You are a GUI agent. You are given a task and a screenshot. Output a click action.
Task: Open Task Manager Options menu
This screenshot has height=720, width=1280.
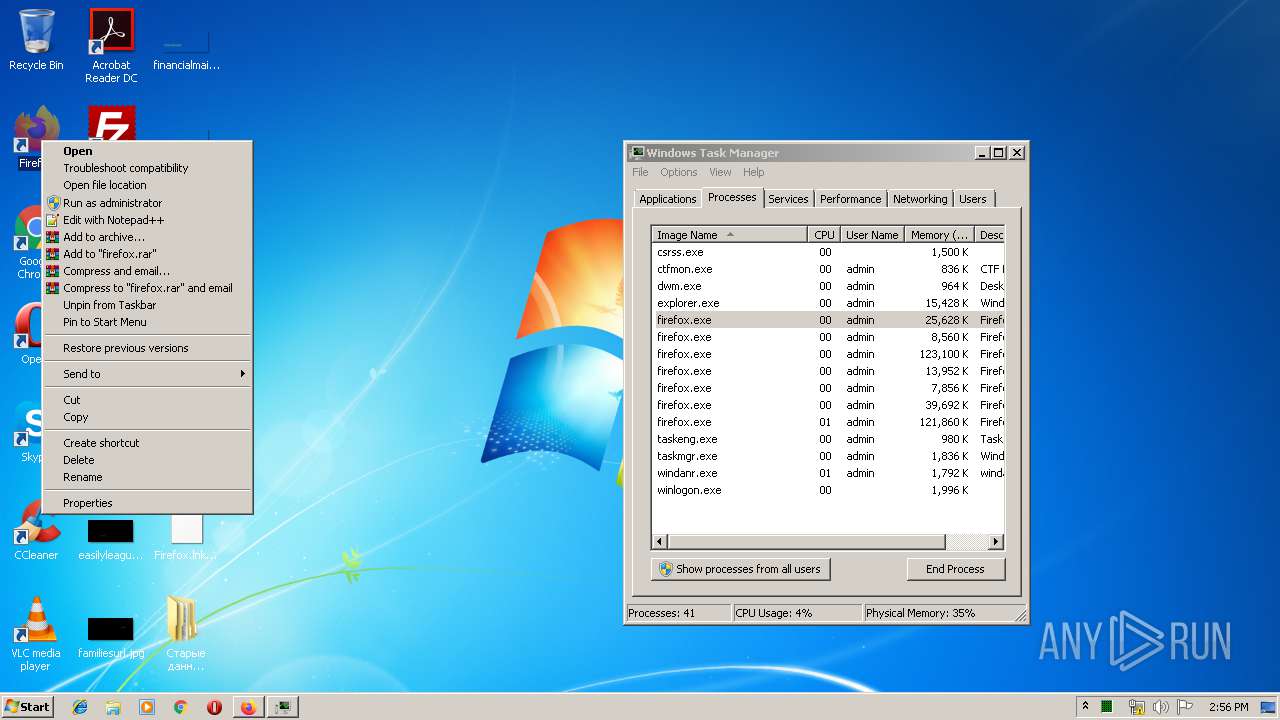[x=679, y=172]
